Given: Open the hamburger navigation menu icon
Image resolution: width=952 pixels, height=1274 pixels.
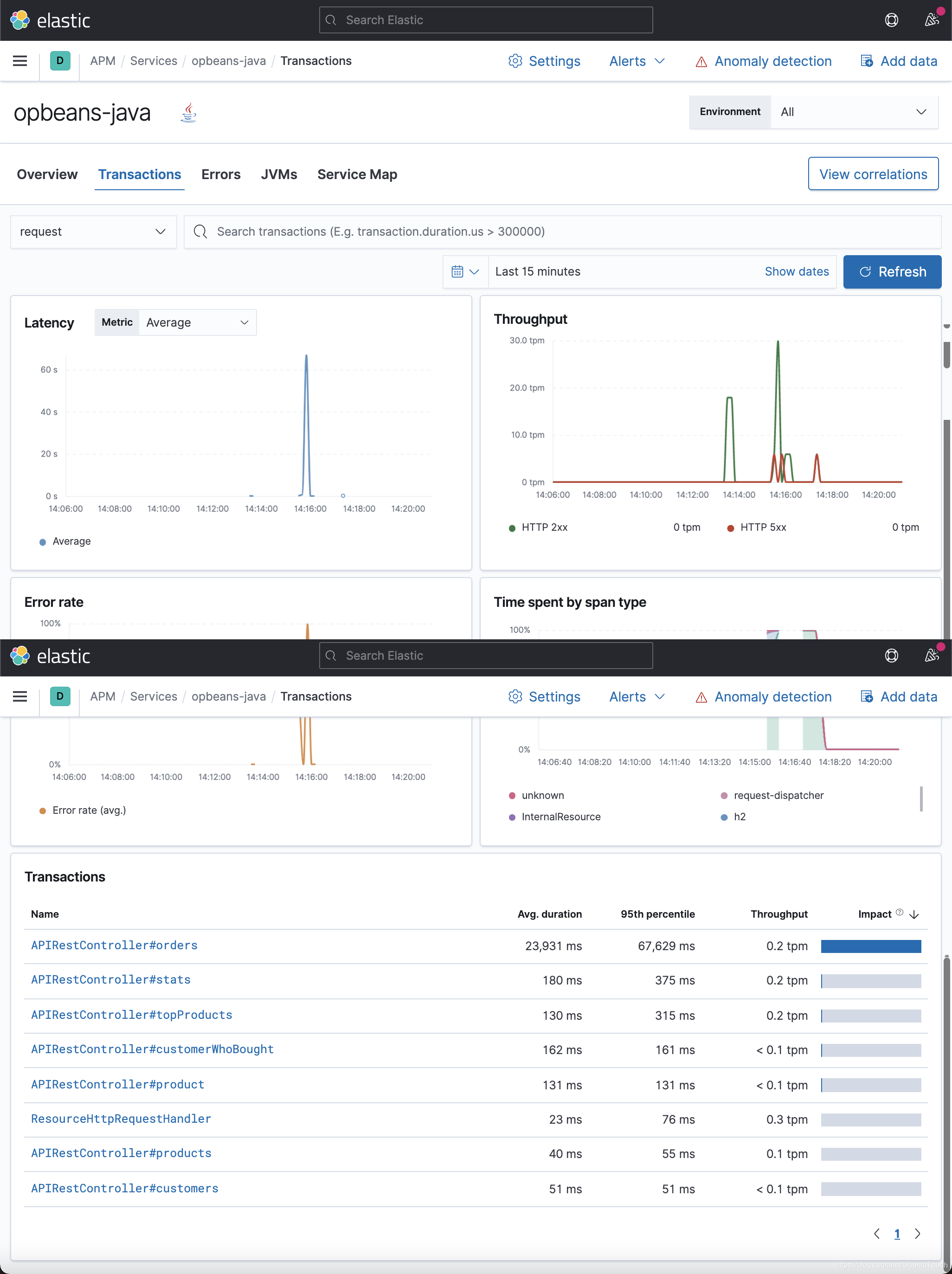Looking at the screenshot, I should point(20,61).
